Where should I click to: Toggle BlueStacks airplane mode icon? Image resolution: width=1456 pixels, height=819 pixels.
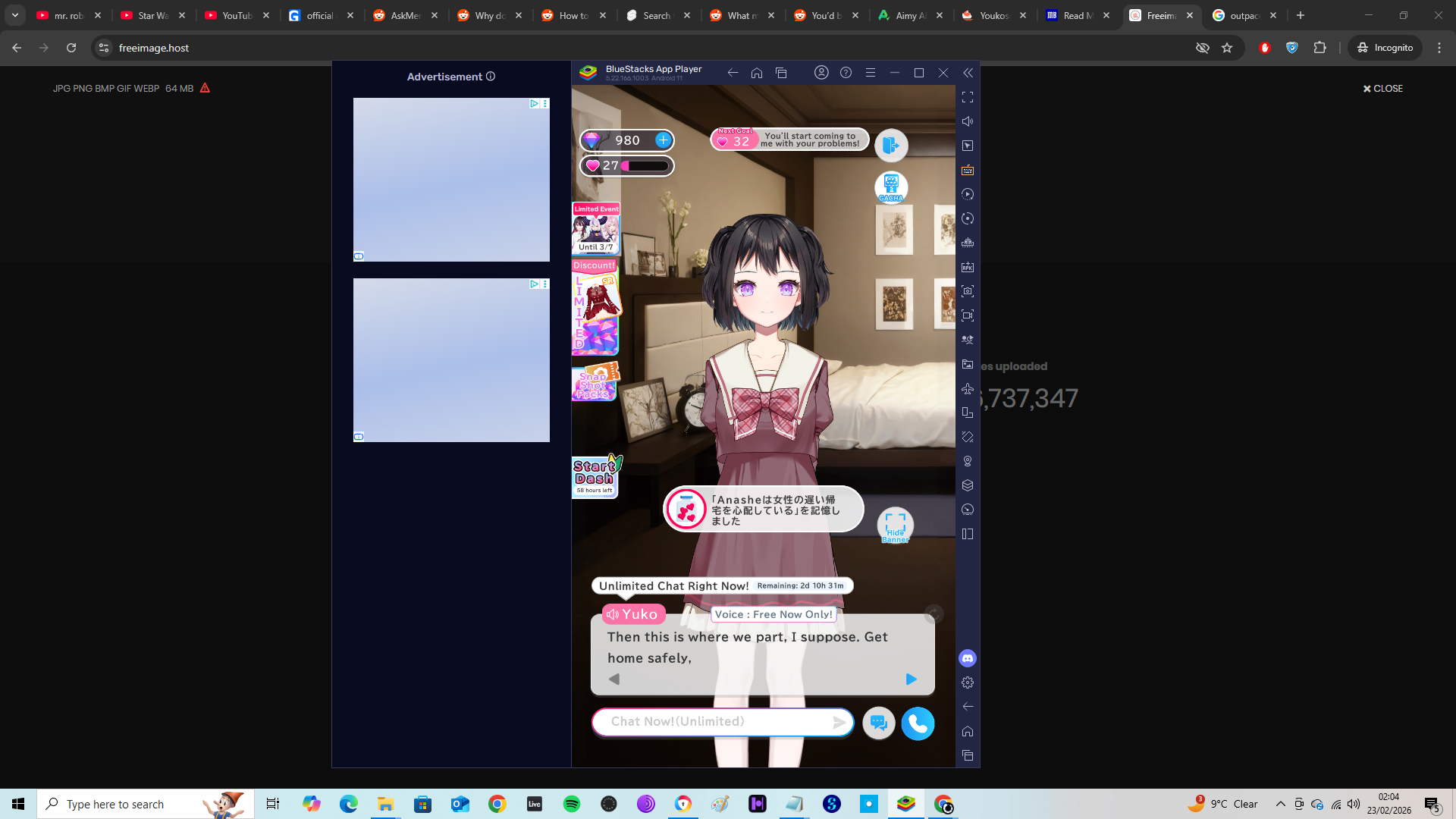pos(968,388)
